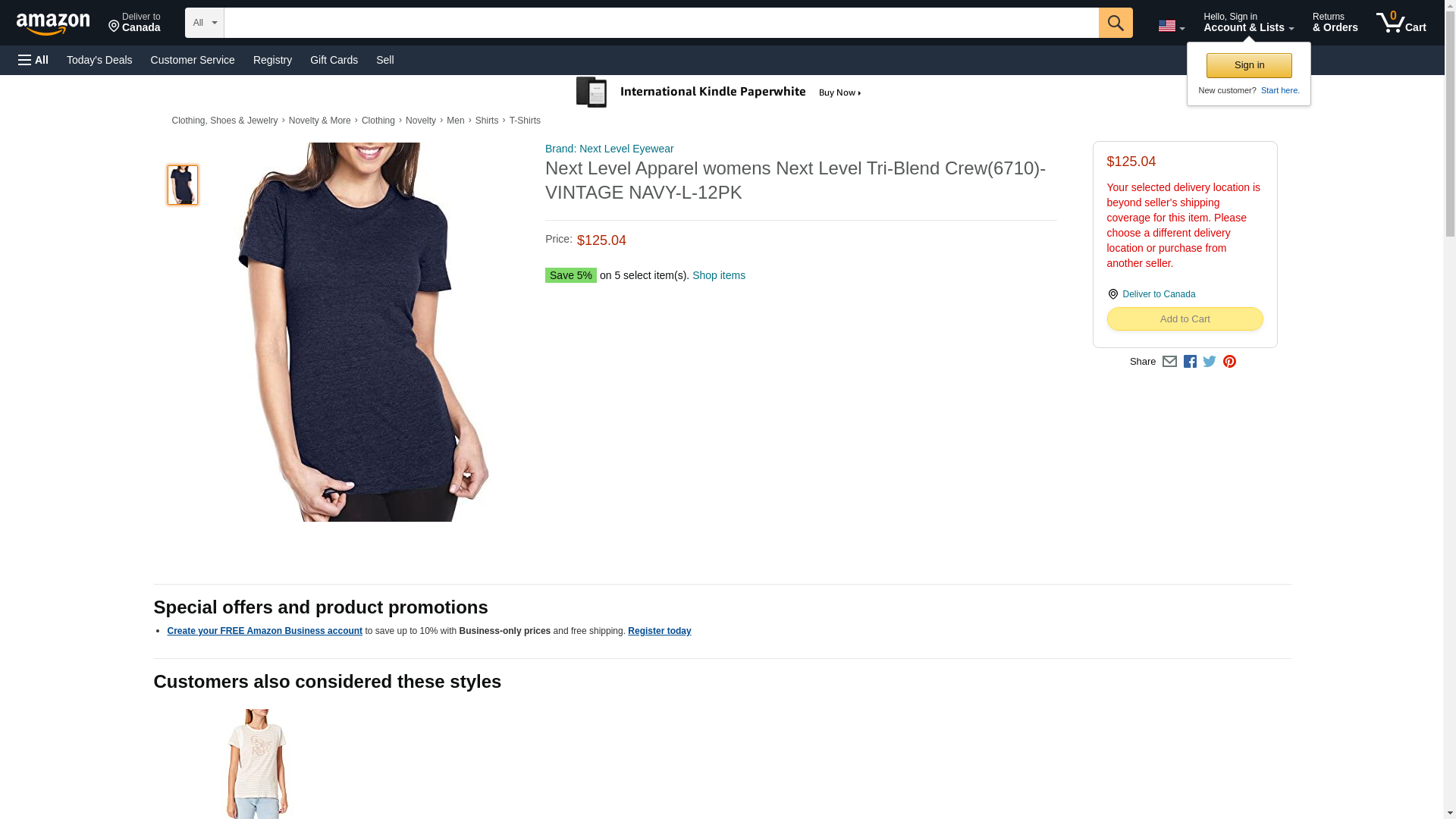Screen dimensions: 1456x819
Task: Open Brand: Next Level Eyewear link
Action: (609, 149)
